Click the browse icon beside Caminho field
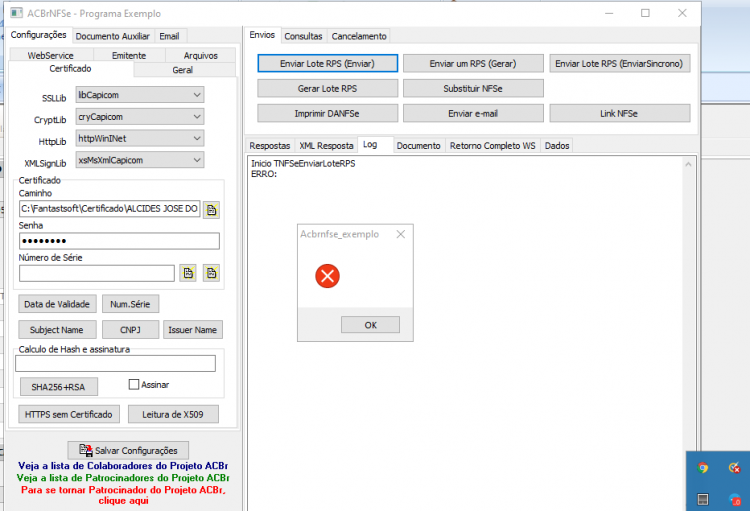Screen dimensions: 750x511 coord(211,210)
